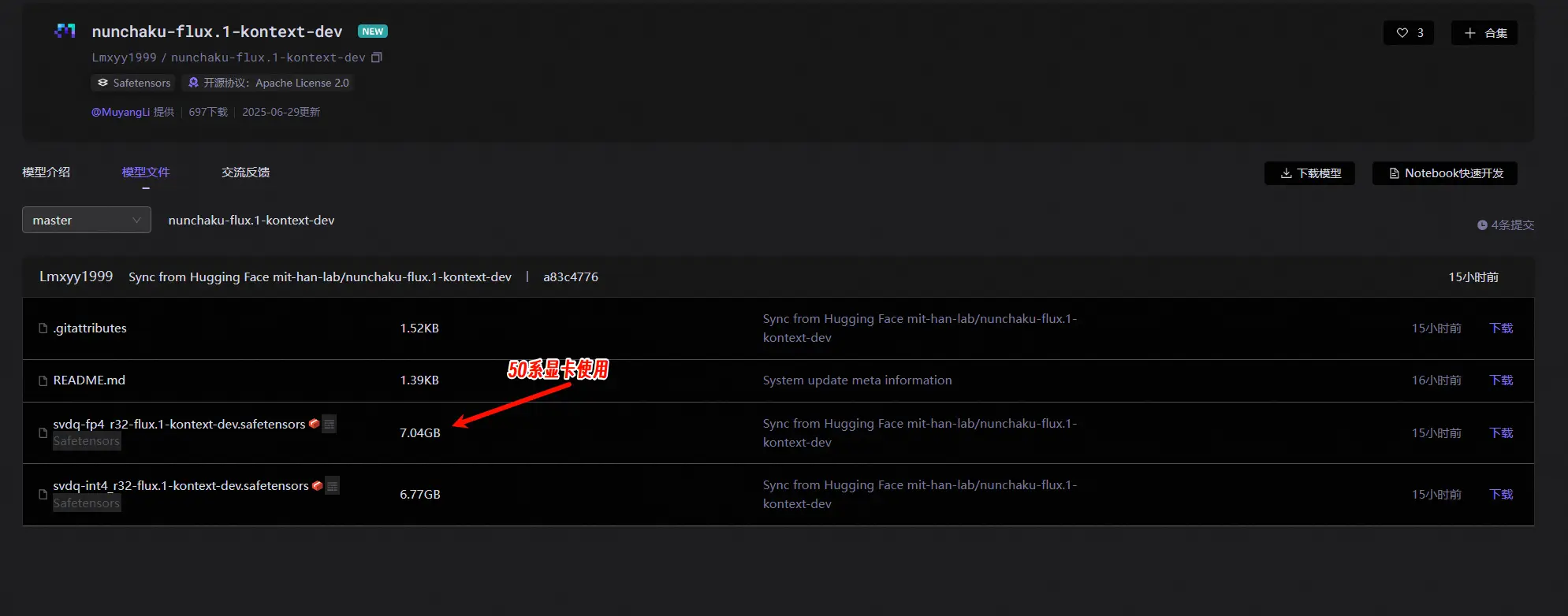Viewport: 1568px width, 616px height.
Task: Click the file icon beside README.md
Action: pyautogui.click(x=43, y=380)
